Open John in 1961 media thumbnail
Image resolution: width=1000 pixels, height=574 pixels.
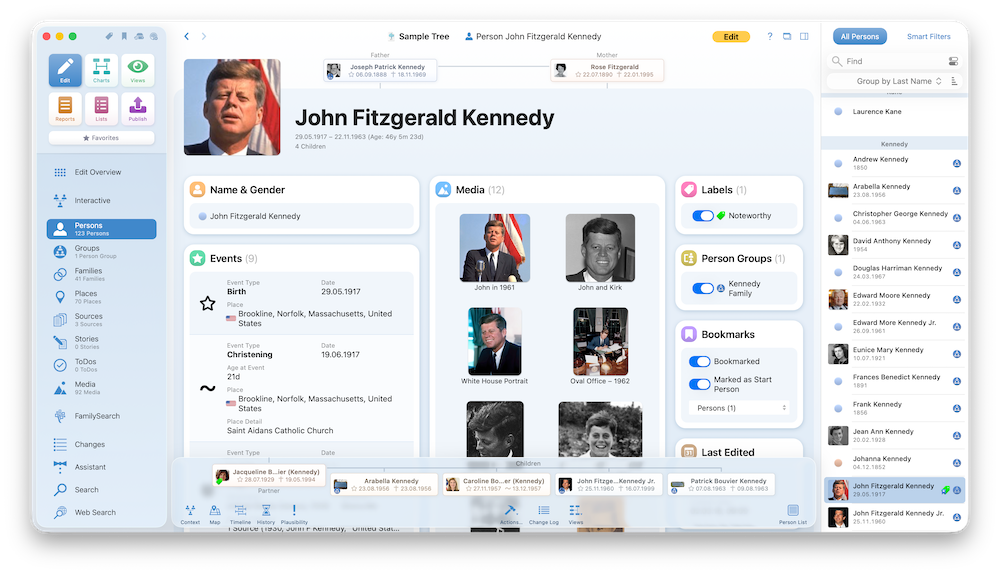pyautogui.click(x=494, y=248)
